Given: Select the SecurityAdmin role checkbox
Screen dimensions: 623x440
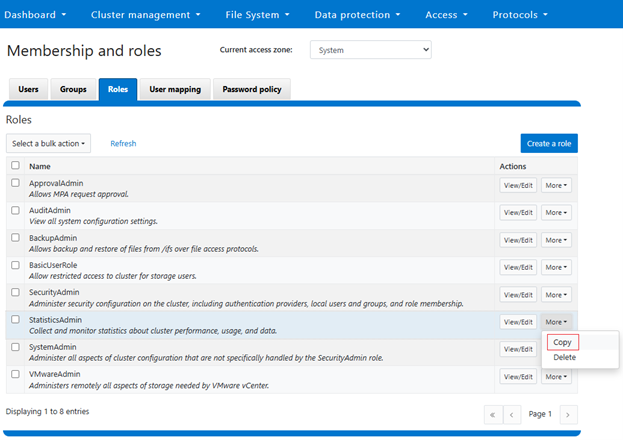Looking at the screenshot, I should click(15, 292).
